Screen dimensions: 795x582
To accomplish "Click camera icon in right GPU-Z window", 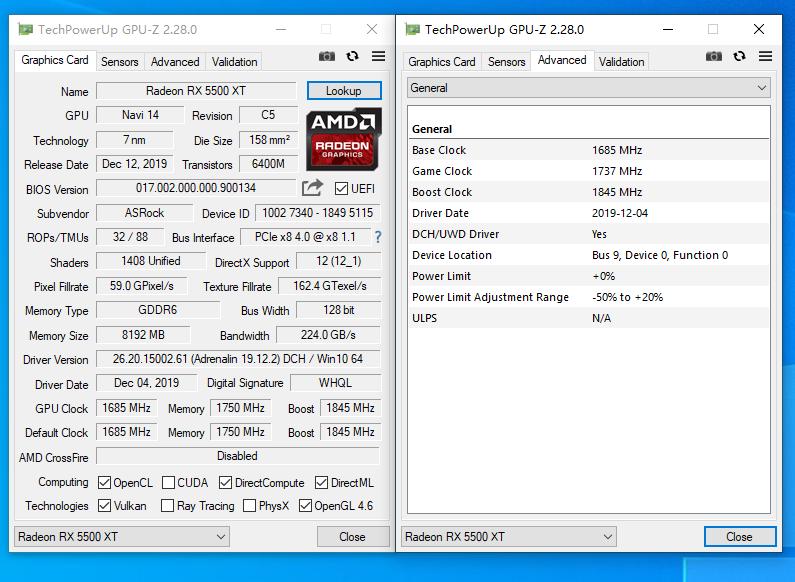I will (714, 56).
